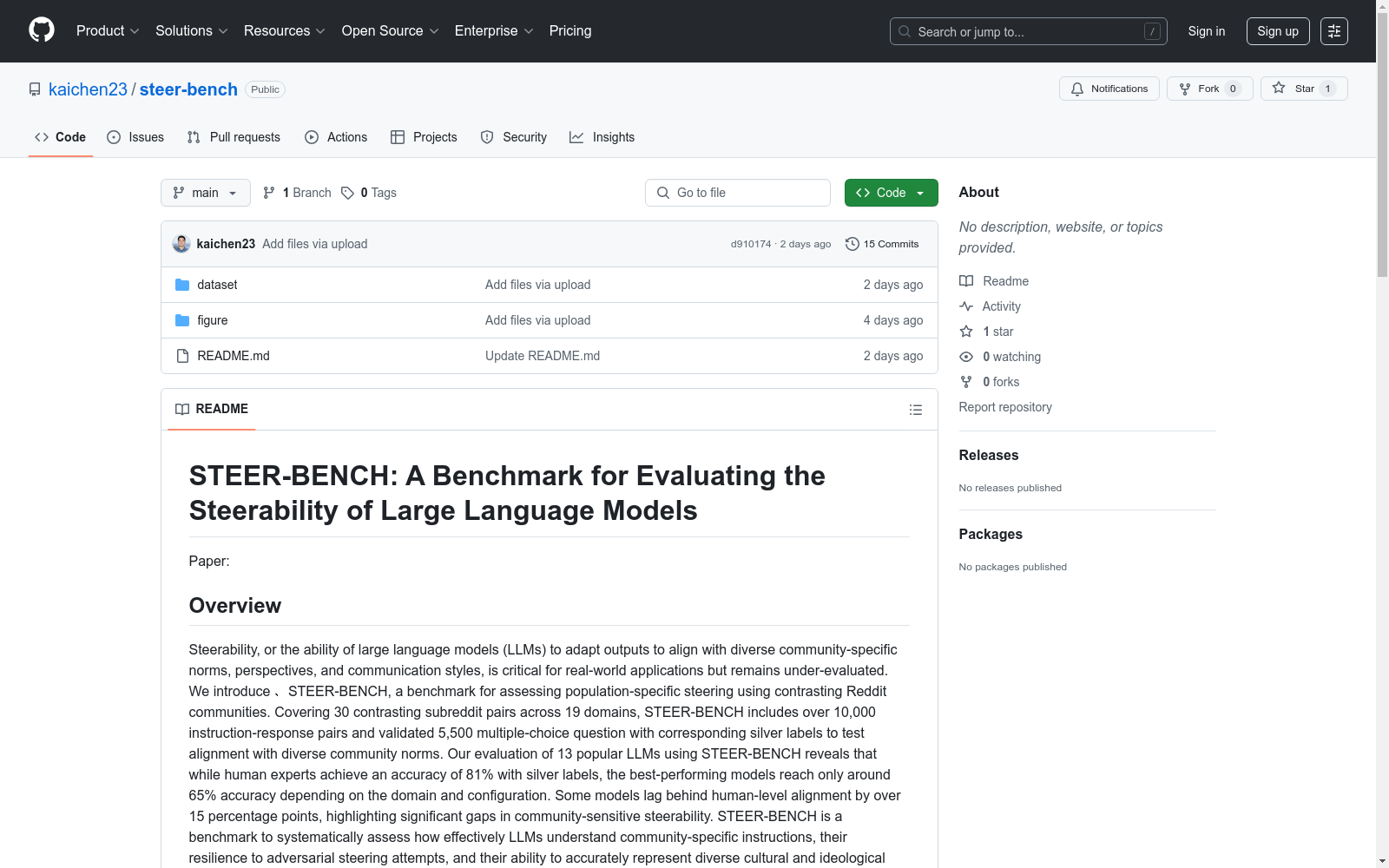The image size is (1389, 868).
Task: Expand the Solutions menu
Action: [192, 30]
